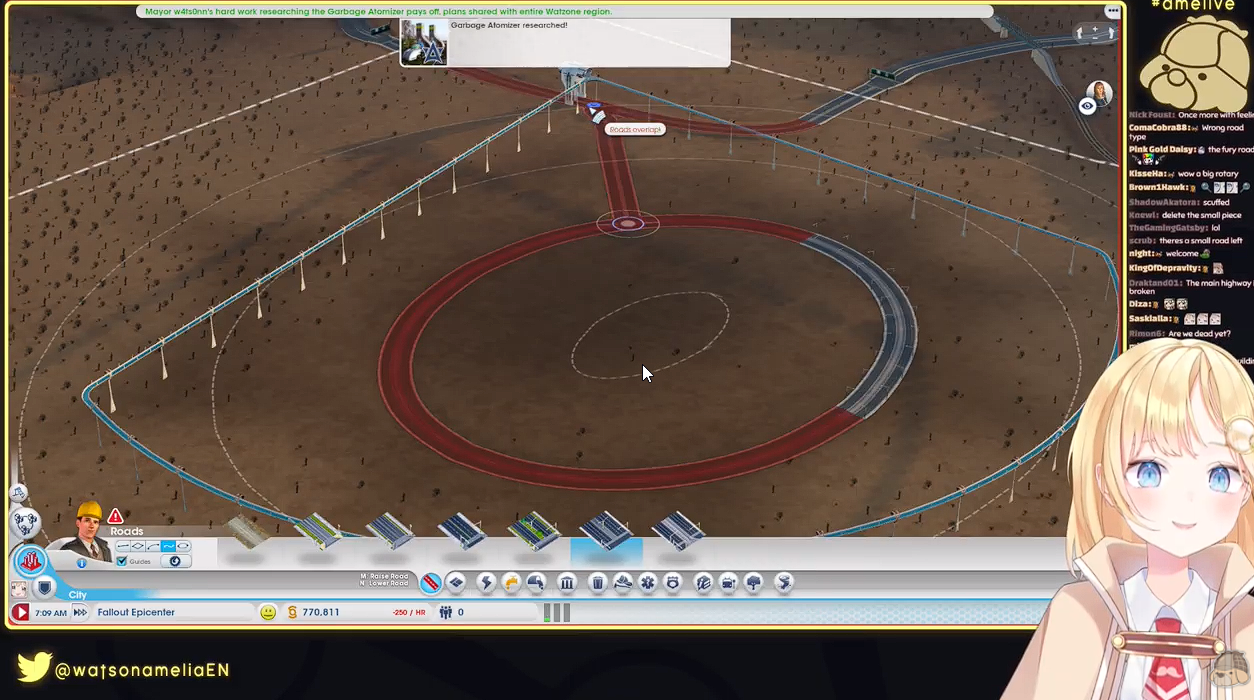
Task: Click the player avatar portrait near top right
Action: (1099, 94)
